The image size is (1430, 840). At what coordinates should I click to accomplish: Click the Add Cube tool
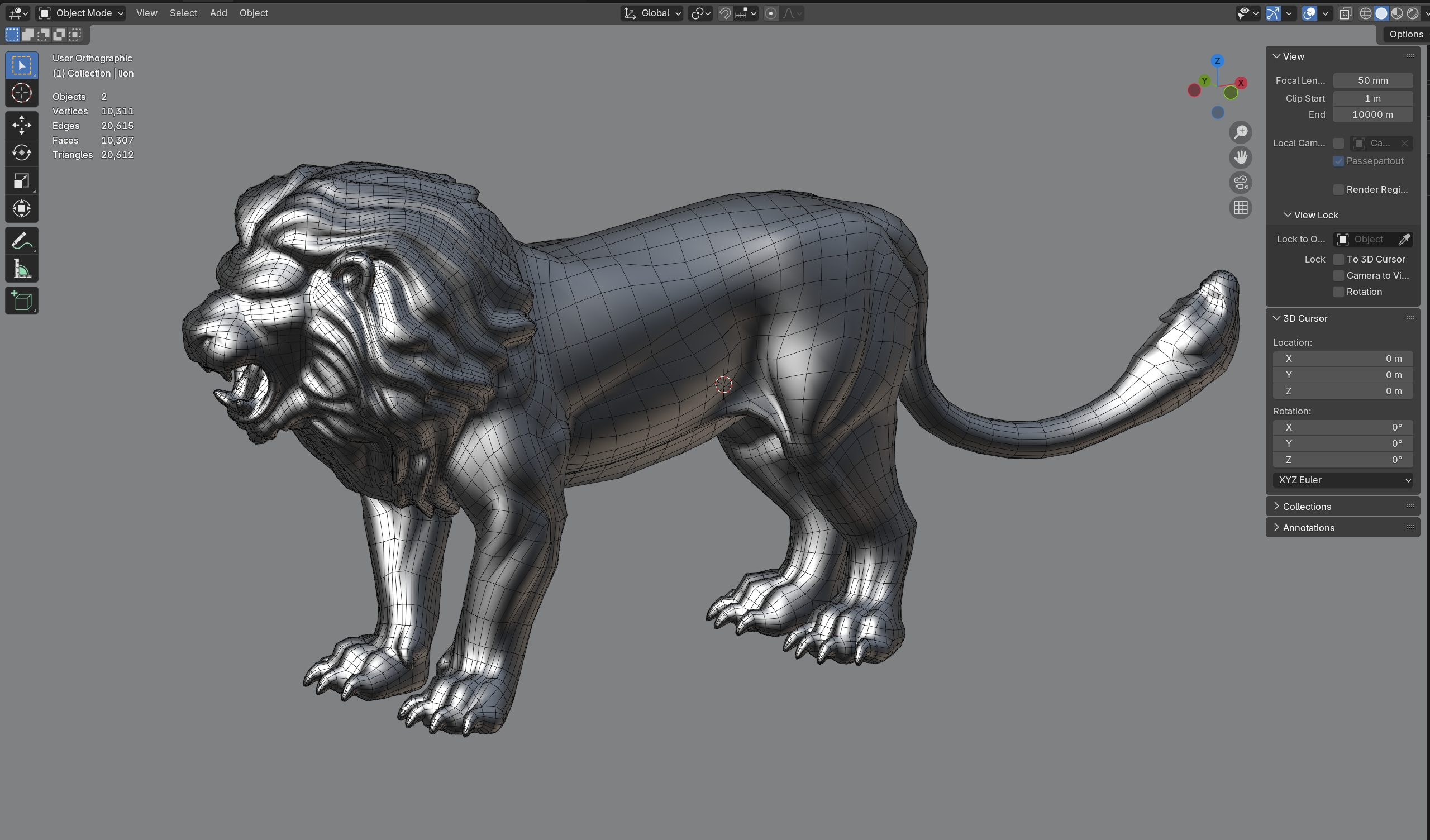[x=22, y=301]
